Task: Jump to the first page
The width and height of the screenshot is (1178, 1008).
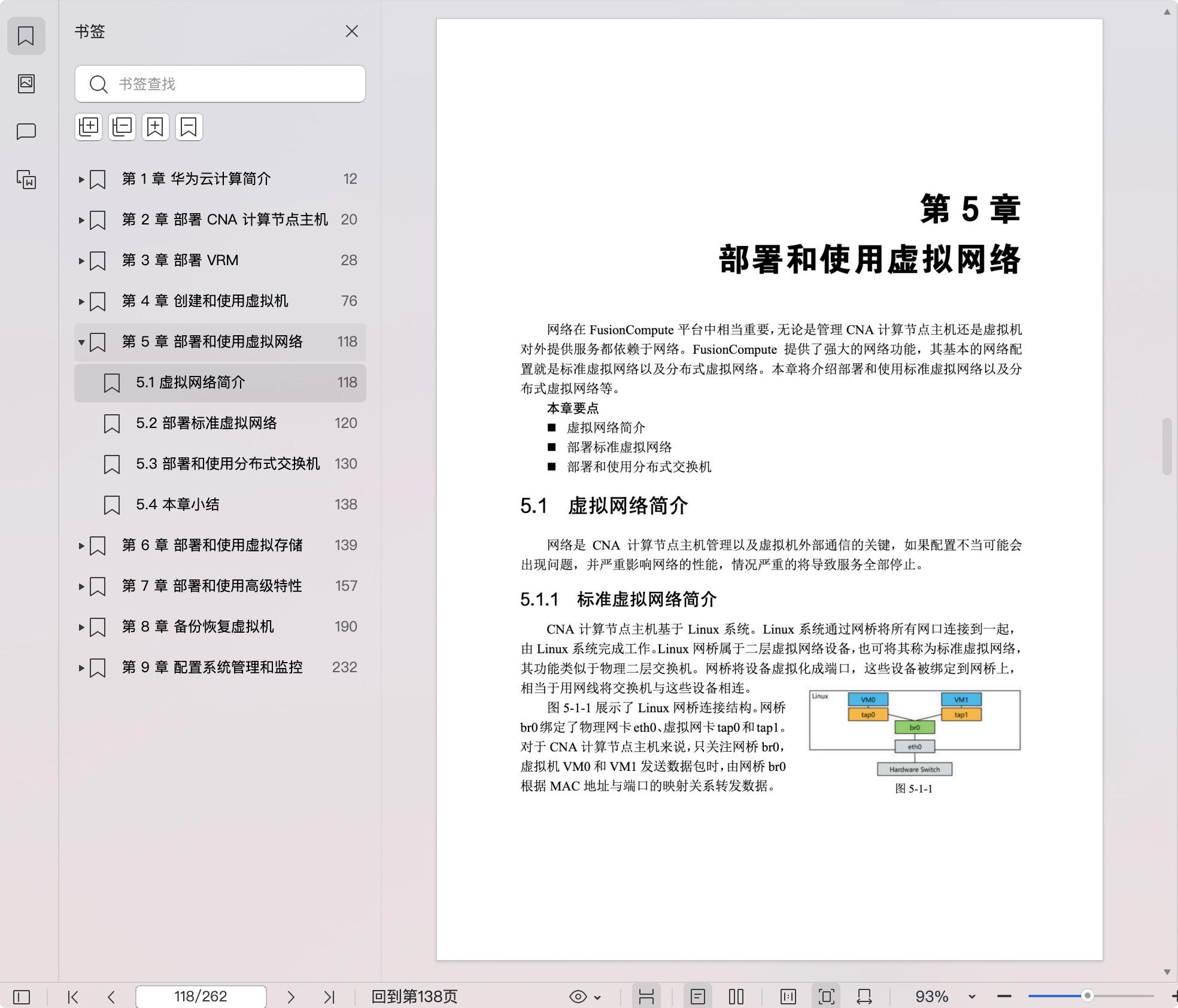Action: click(73, 997)
